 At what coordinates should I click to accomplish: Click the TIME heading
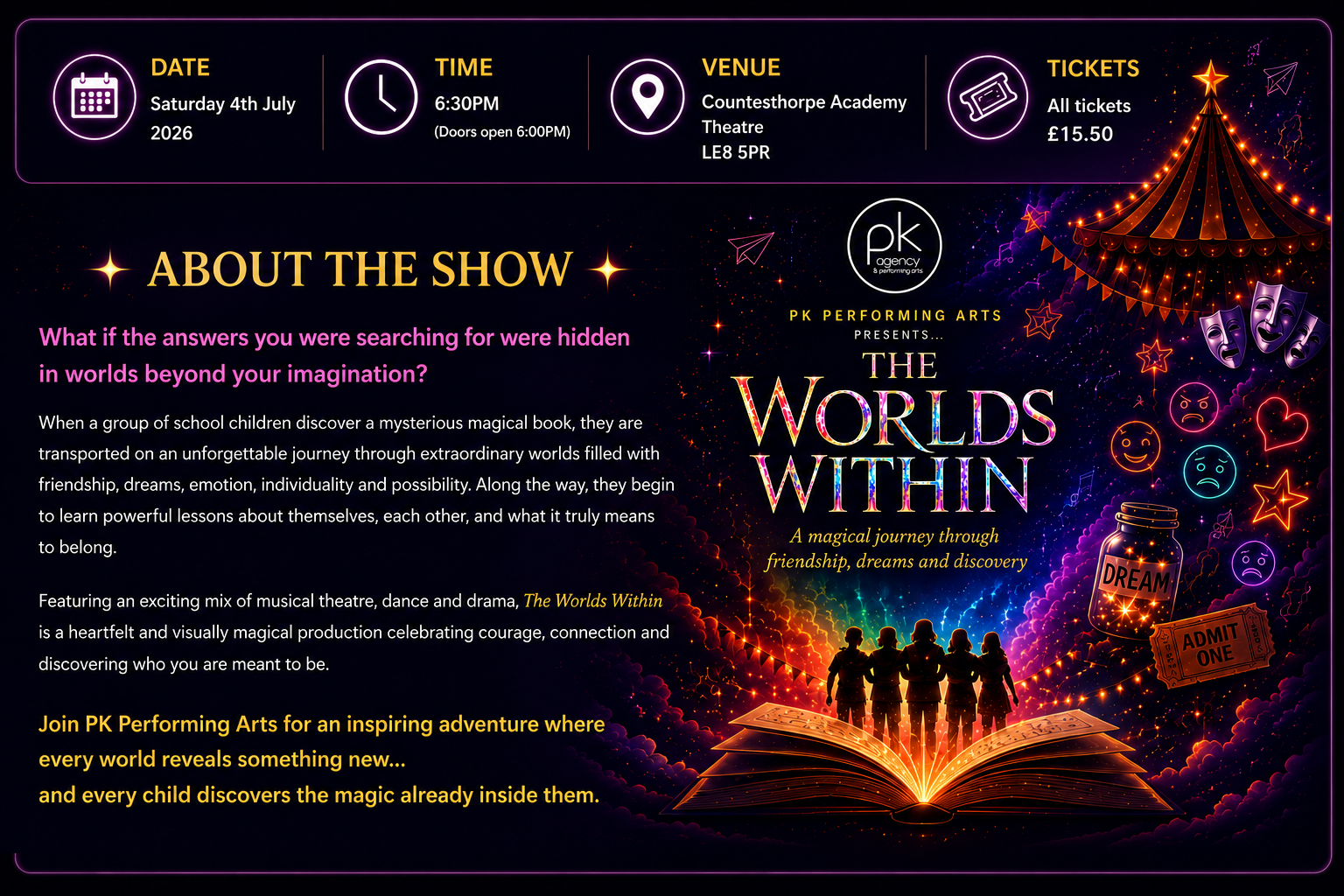[x=464, y=67]
